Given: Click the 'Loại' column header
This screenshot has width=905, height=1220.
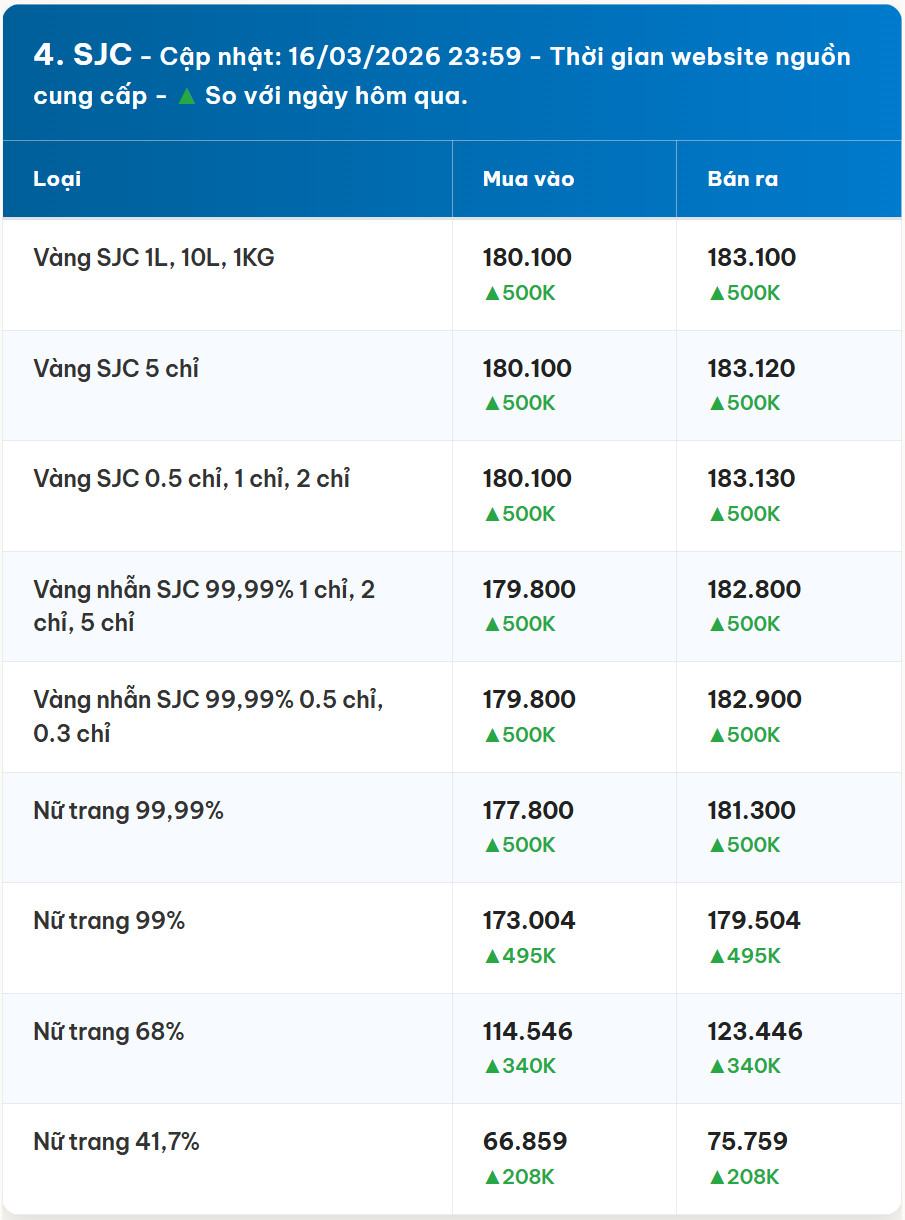Looking at the screenshot, I should coord(58,179).
